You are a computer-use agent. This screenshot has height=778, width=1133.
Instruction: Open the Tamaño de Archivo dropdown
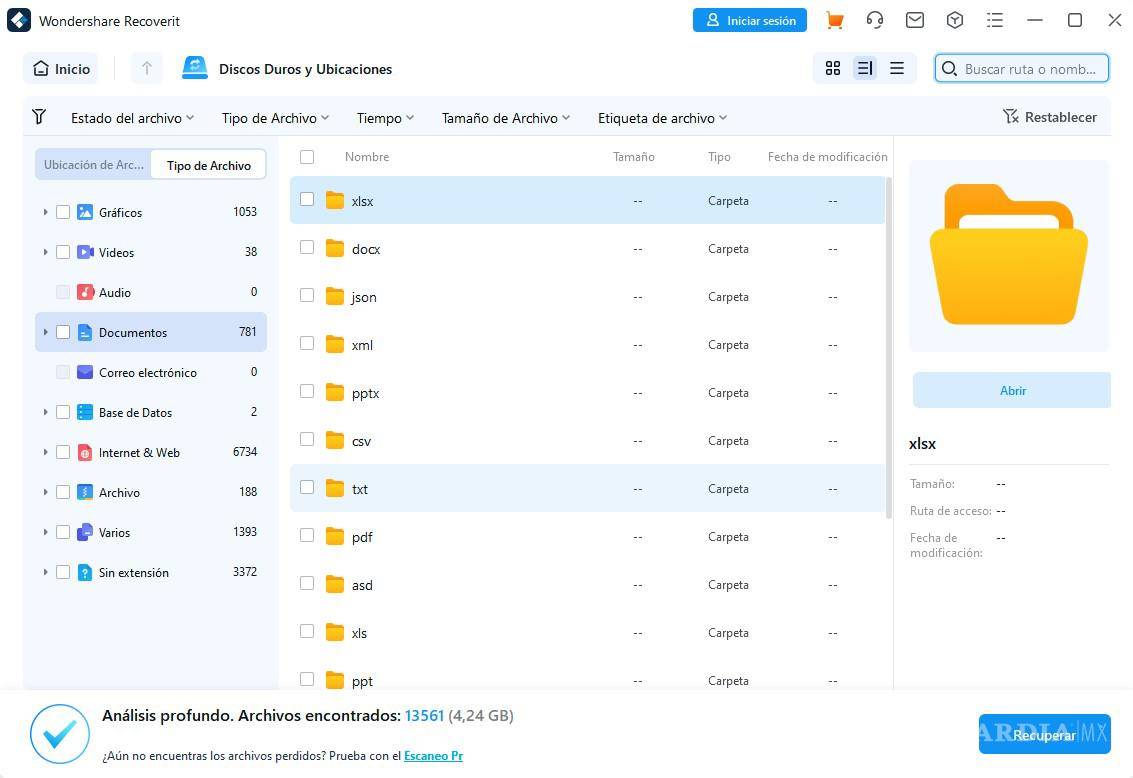[505, 117]
